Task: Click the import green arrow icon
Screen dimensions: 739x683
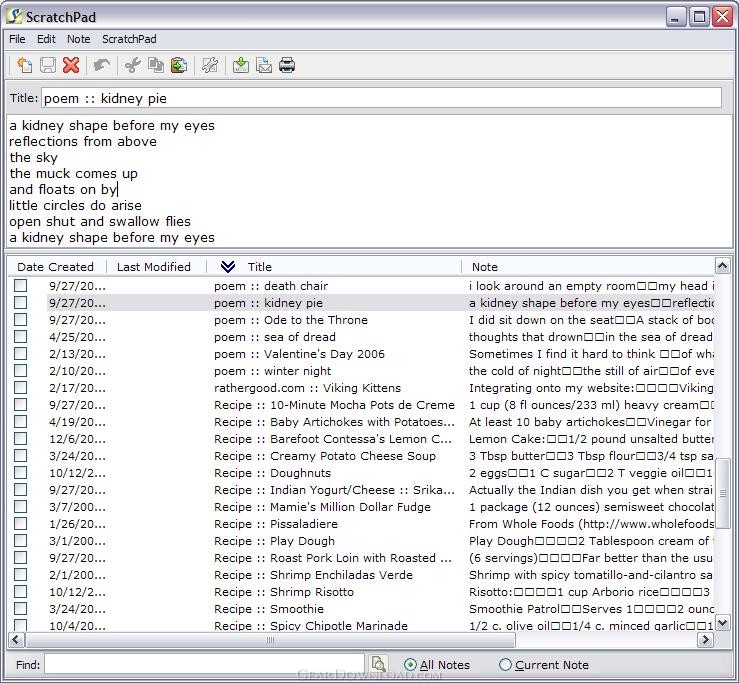Action: 241,65
